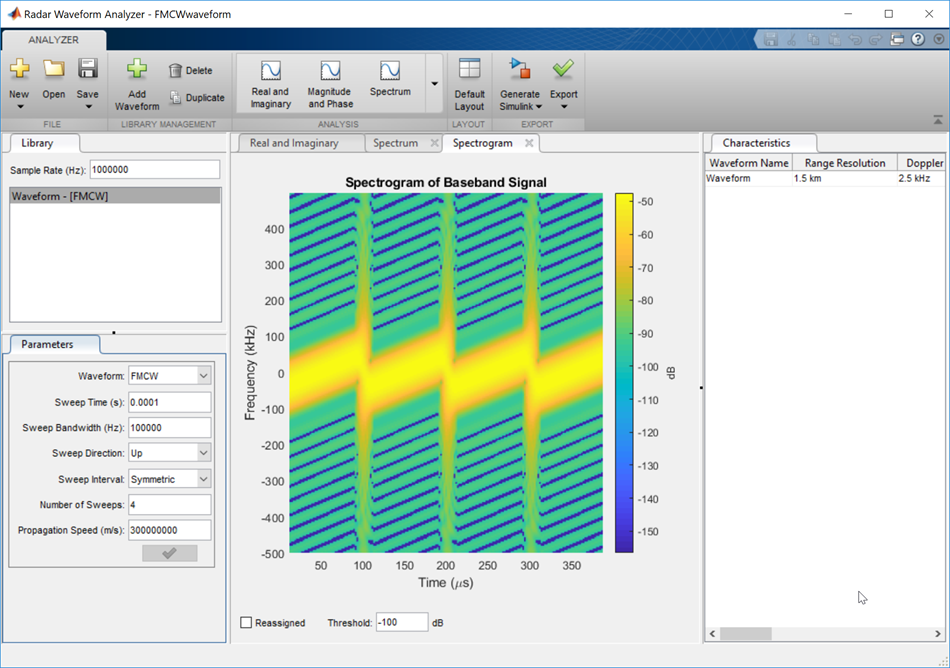The width and height of the screenshot is (950, 668).
Task: Close the Spectrogram tab
Action: click(x=529, y=143)
